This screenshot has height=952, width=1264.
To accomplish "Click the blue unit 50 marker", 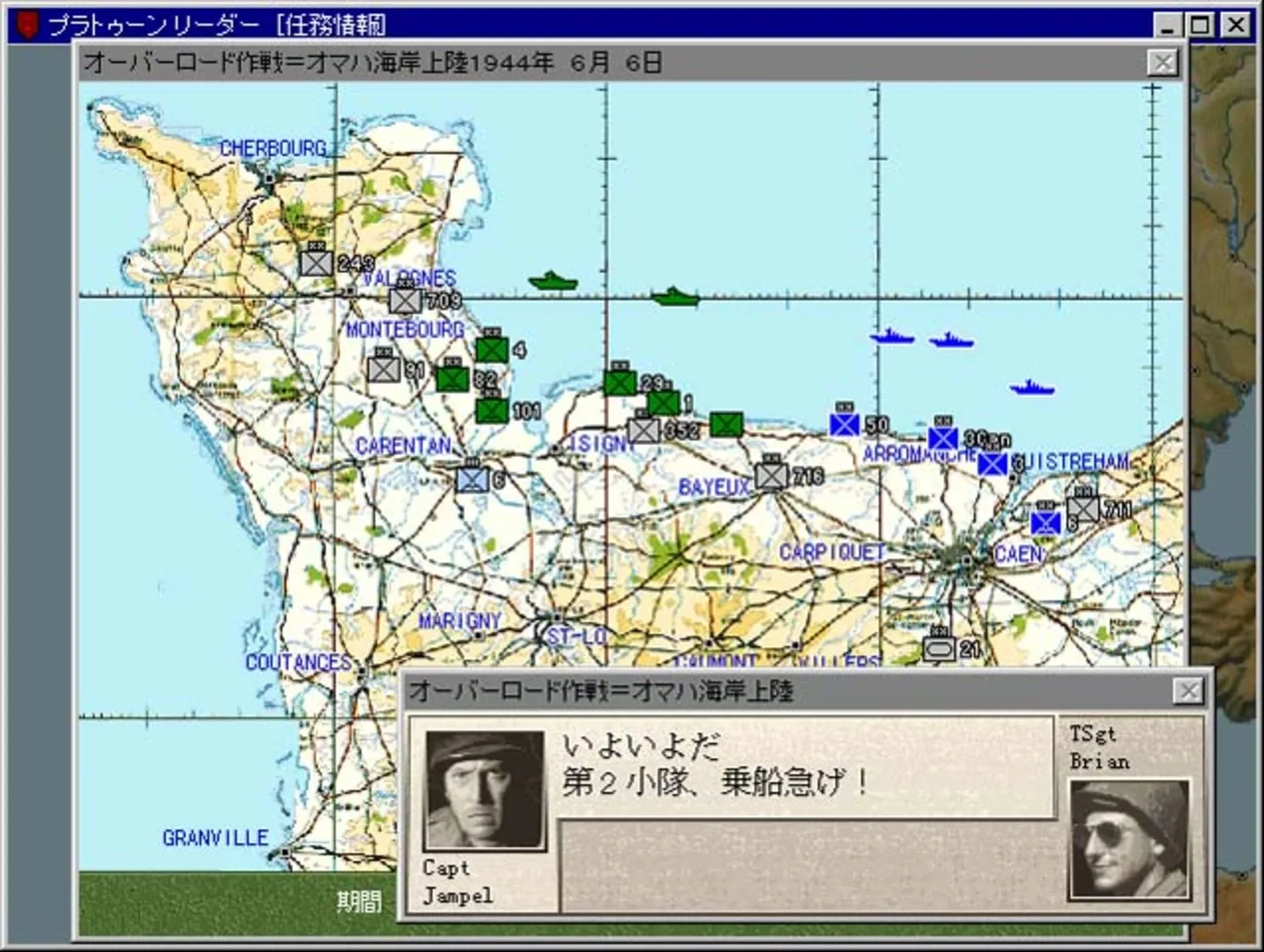I will (844, 424).
